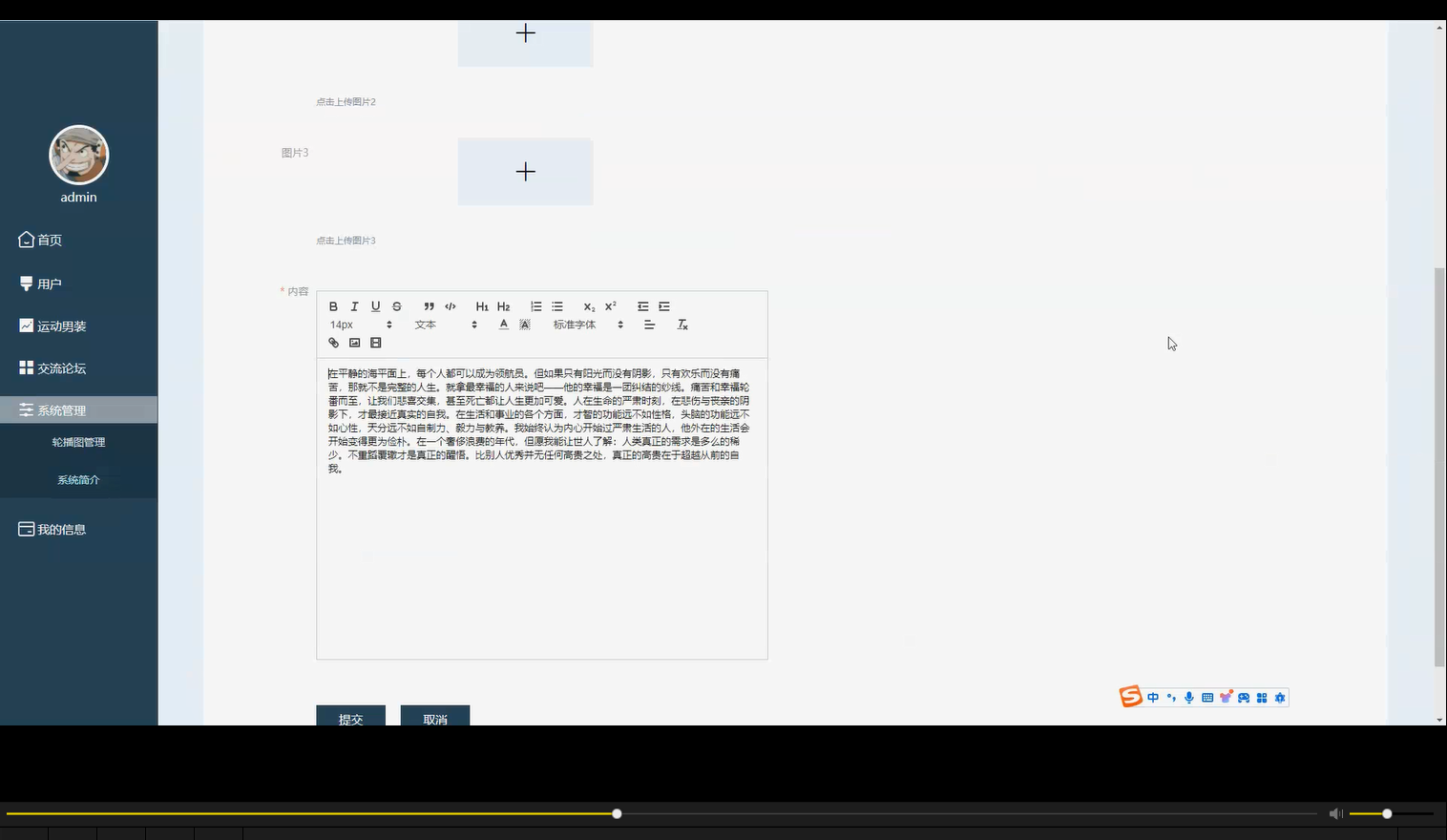The image size is (1447, 840).
Task: Adjust the video volume slider
Action: (x=1392, y=813)
